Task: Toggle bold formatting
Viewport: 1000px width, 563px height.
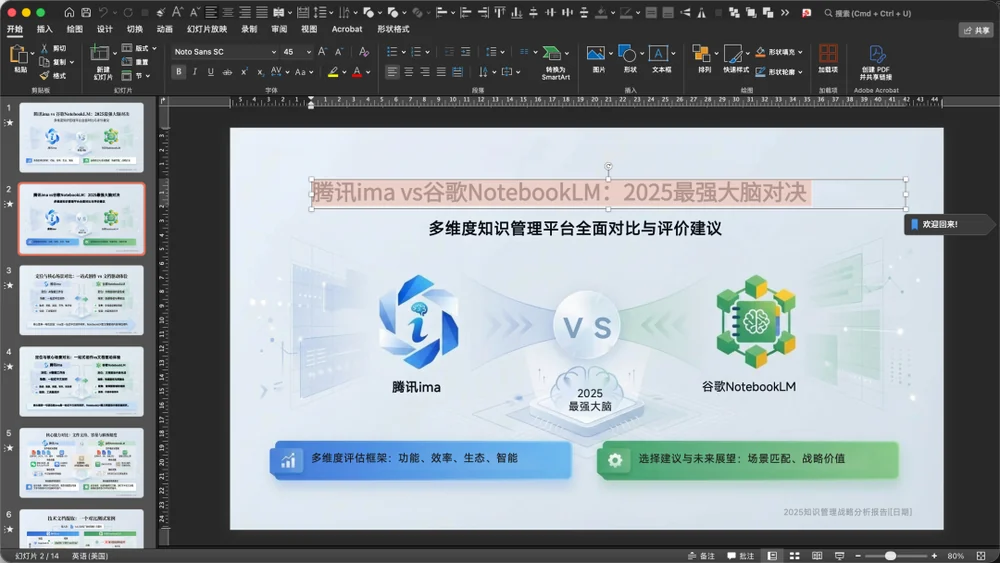Action: (179, 72)
